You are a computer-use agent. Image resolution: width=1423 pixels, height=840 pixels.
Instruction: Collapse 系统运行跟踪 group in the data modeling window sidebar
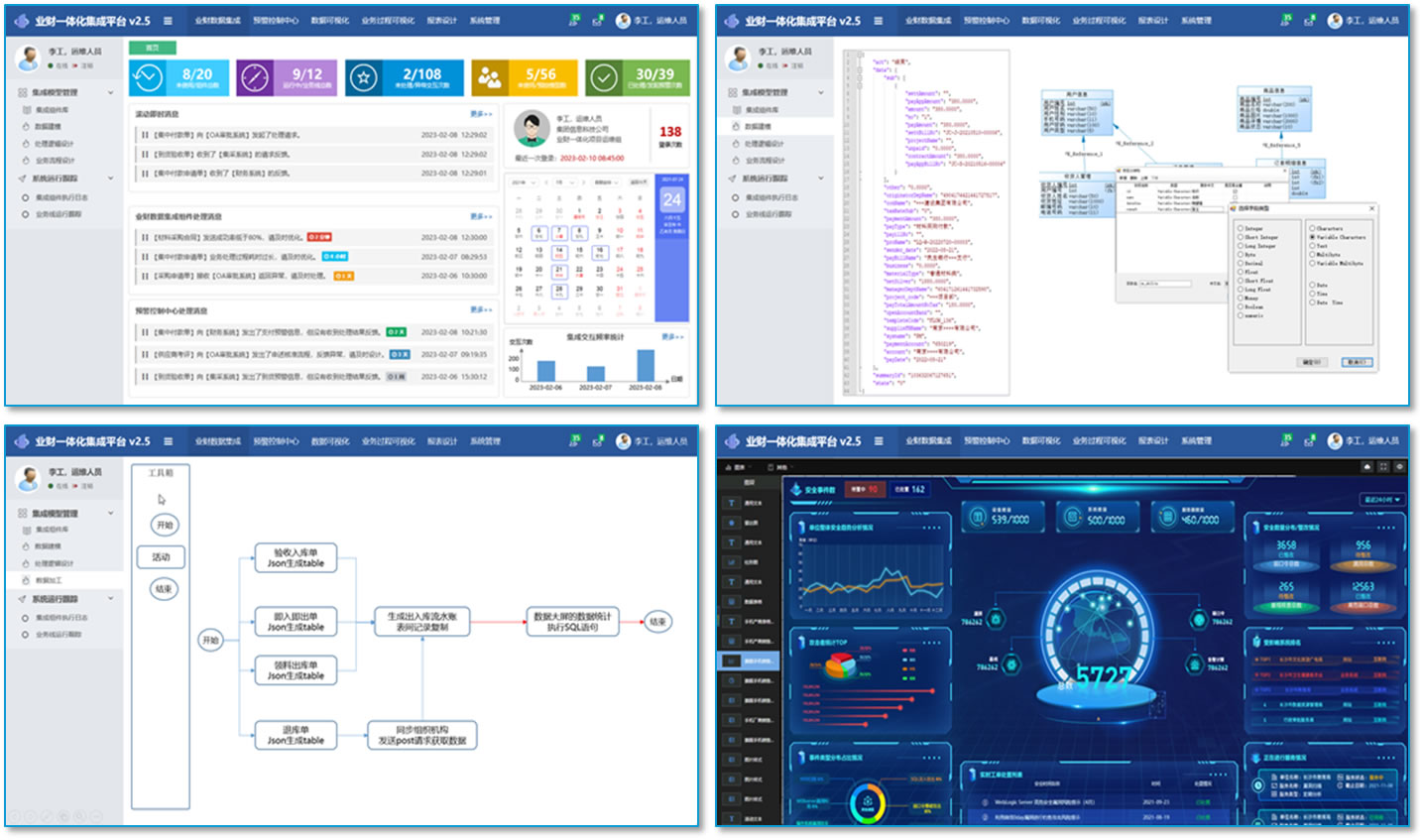[x=821, y=179]
